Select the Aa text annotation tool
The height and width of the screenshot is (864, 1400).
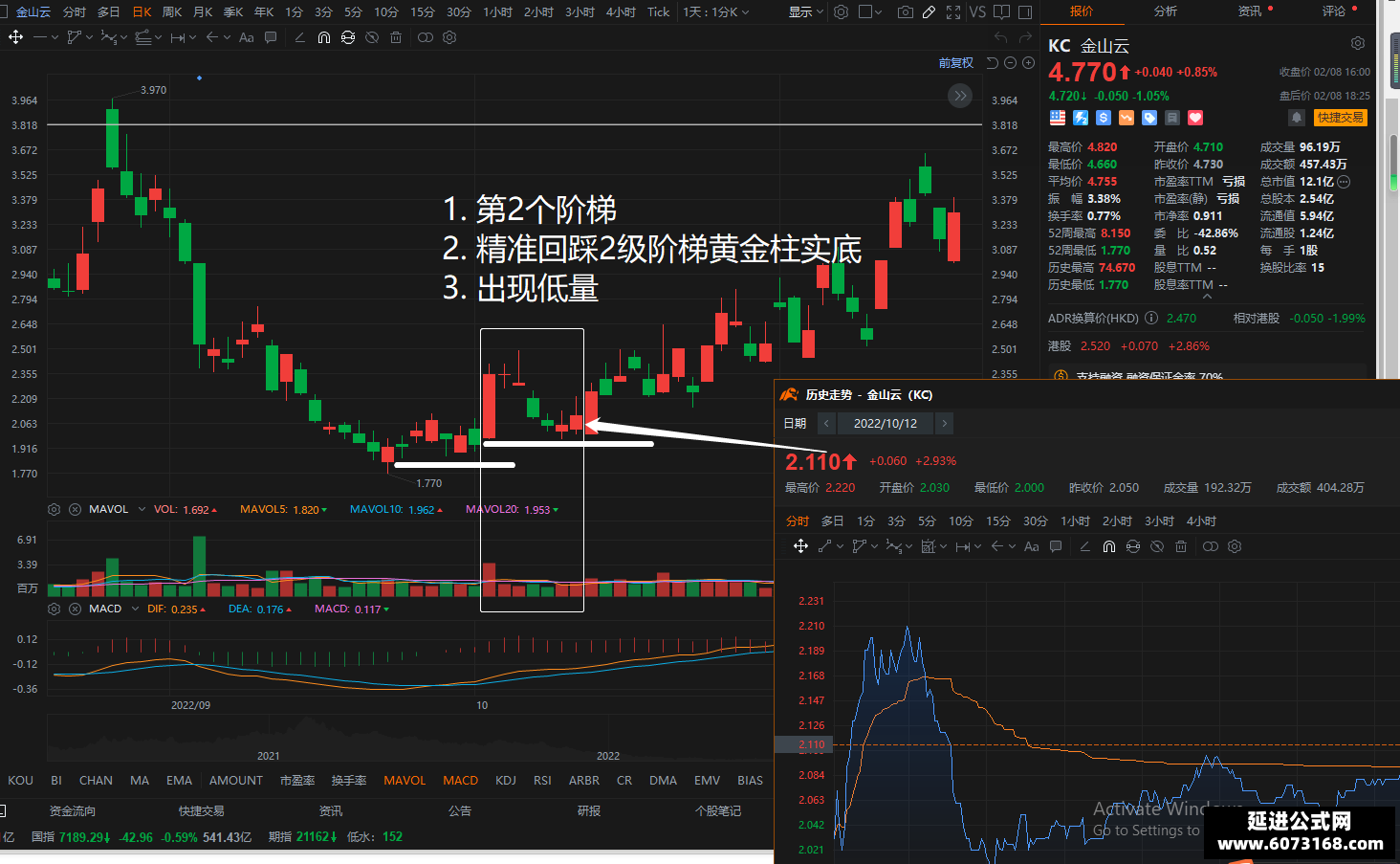click(x=247, y=37)
